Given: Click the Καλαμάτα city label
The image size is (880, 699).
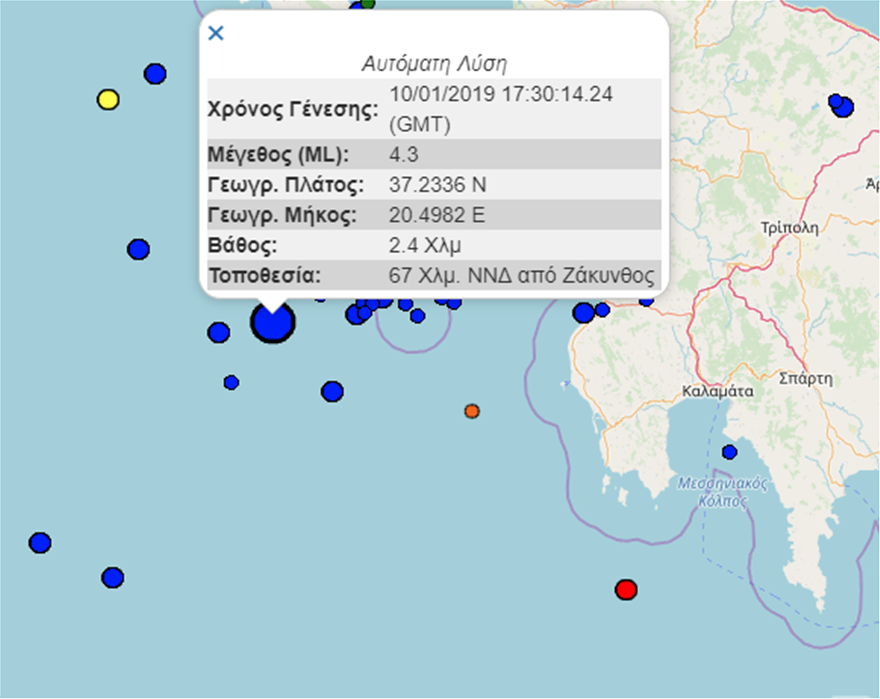Looking at the screenshot, I should [716, 391].
